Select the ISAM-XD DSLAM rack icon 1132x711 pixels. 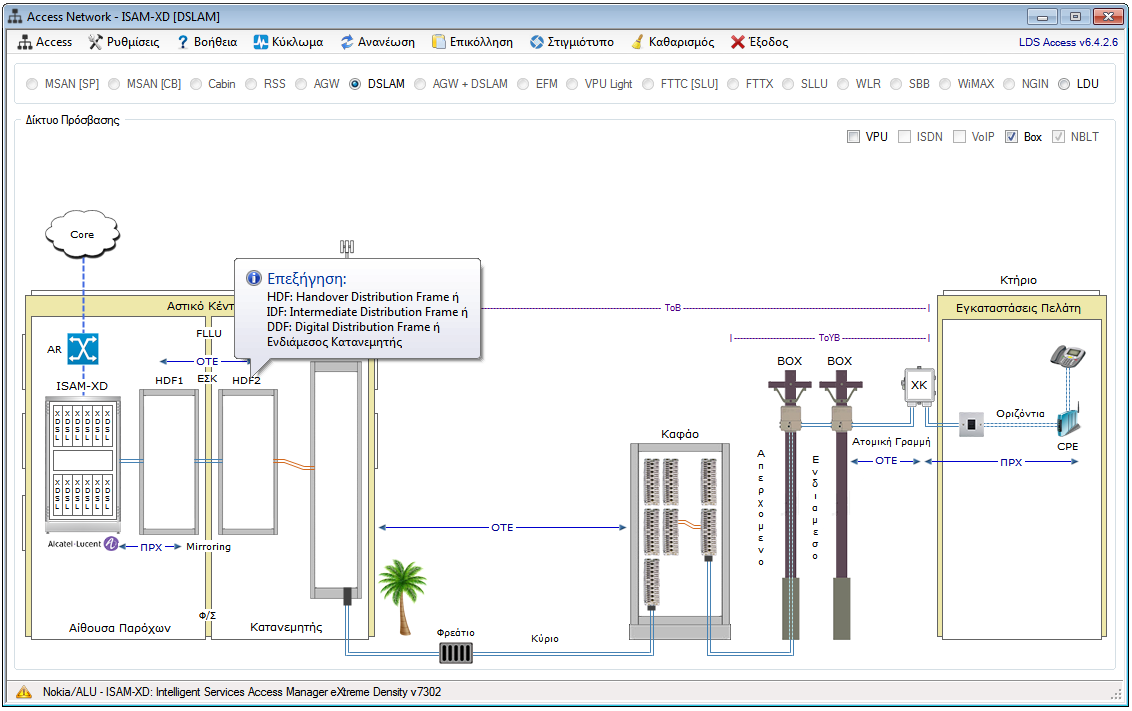tap(82, 464)
